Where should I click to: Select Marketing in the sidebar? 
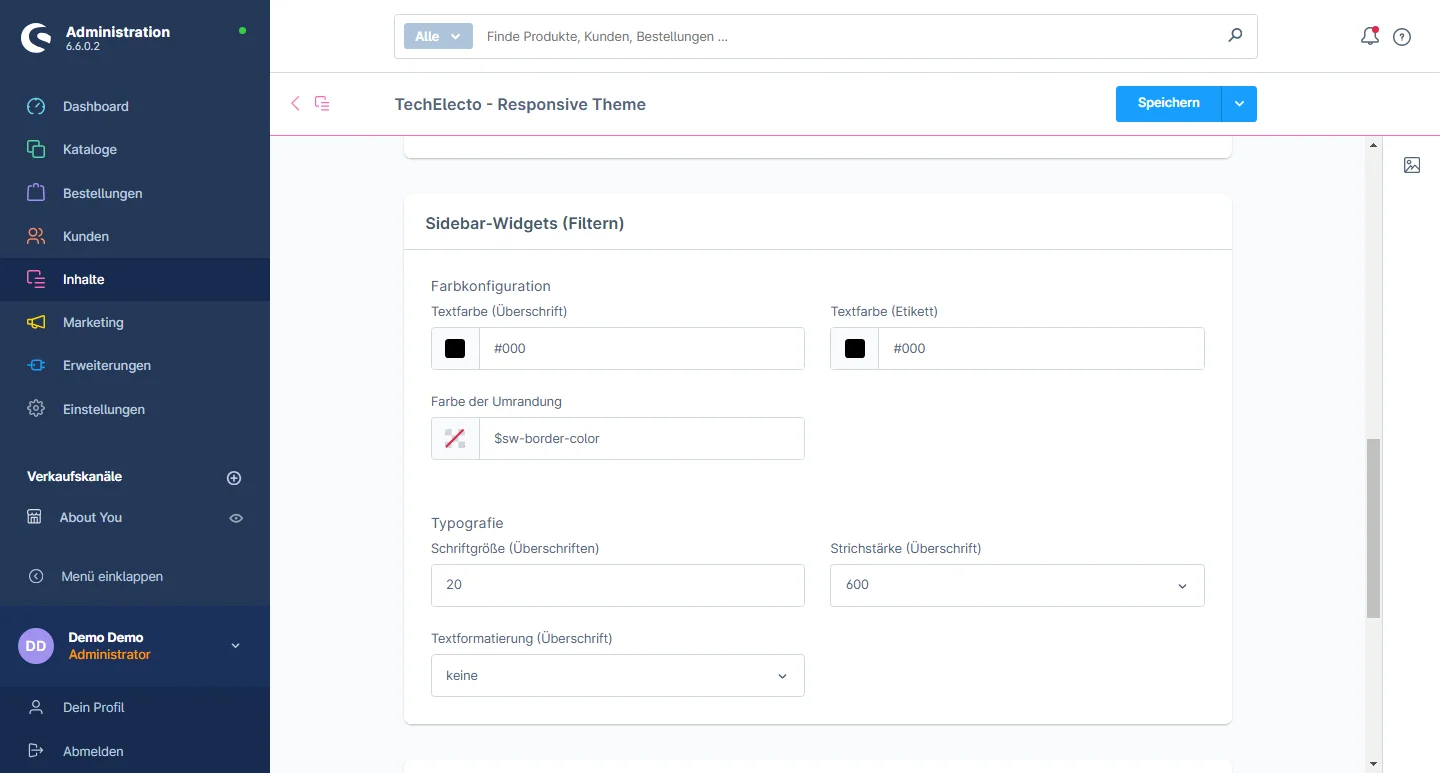click(x=93, y=322)
